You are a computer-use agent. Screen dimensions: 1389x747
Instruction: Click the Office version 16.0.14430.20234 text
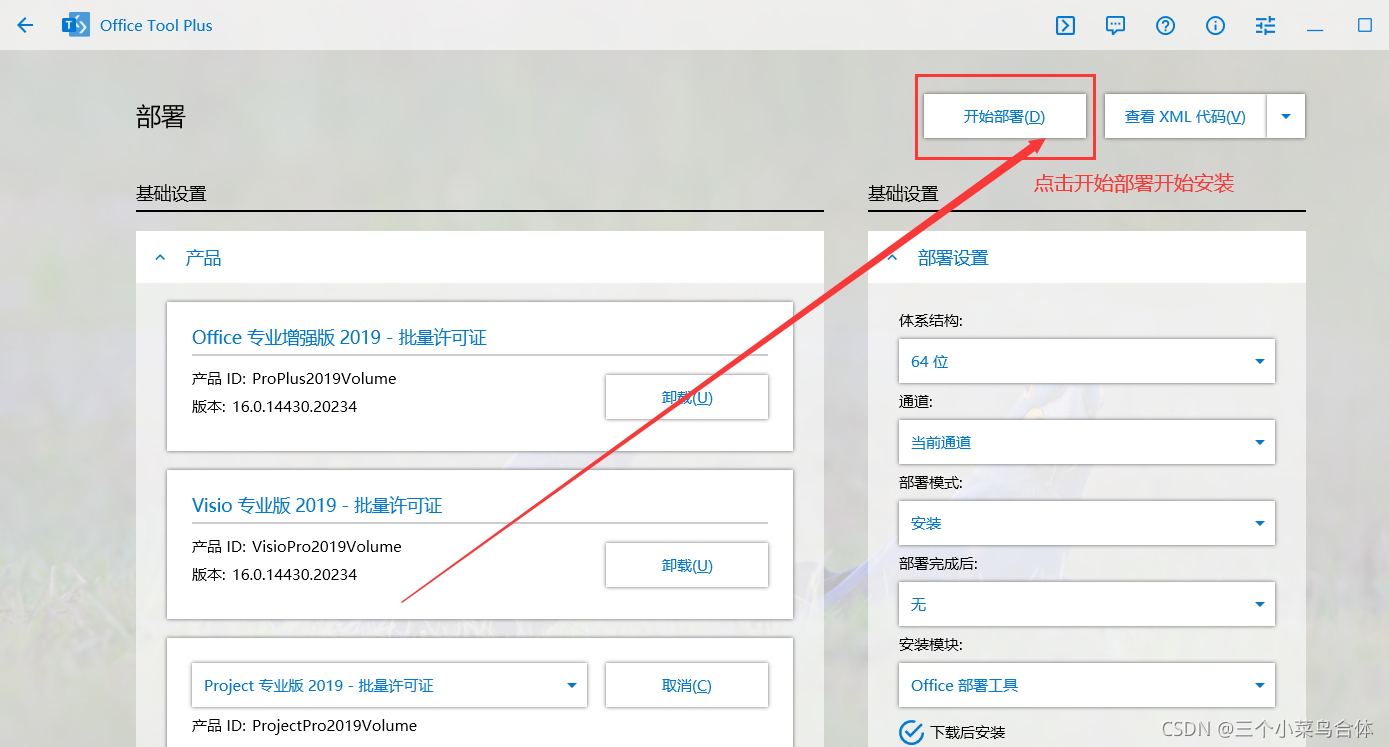(274, 407)
